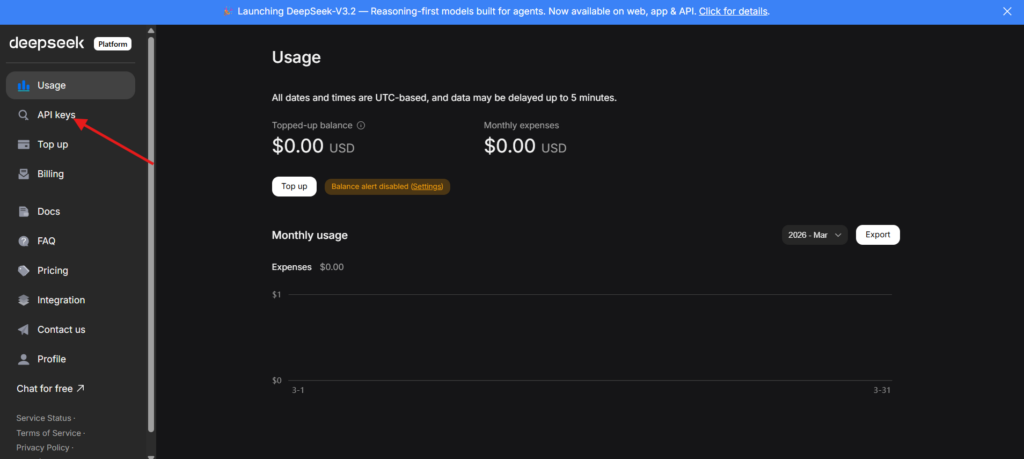The image size is (1024, 459).
Task: Click the Pricing tag icon
Action: coord(23,271)
